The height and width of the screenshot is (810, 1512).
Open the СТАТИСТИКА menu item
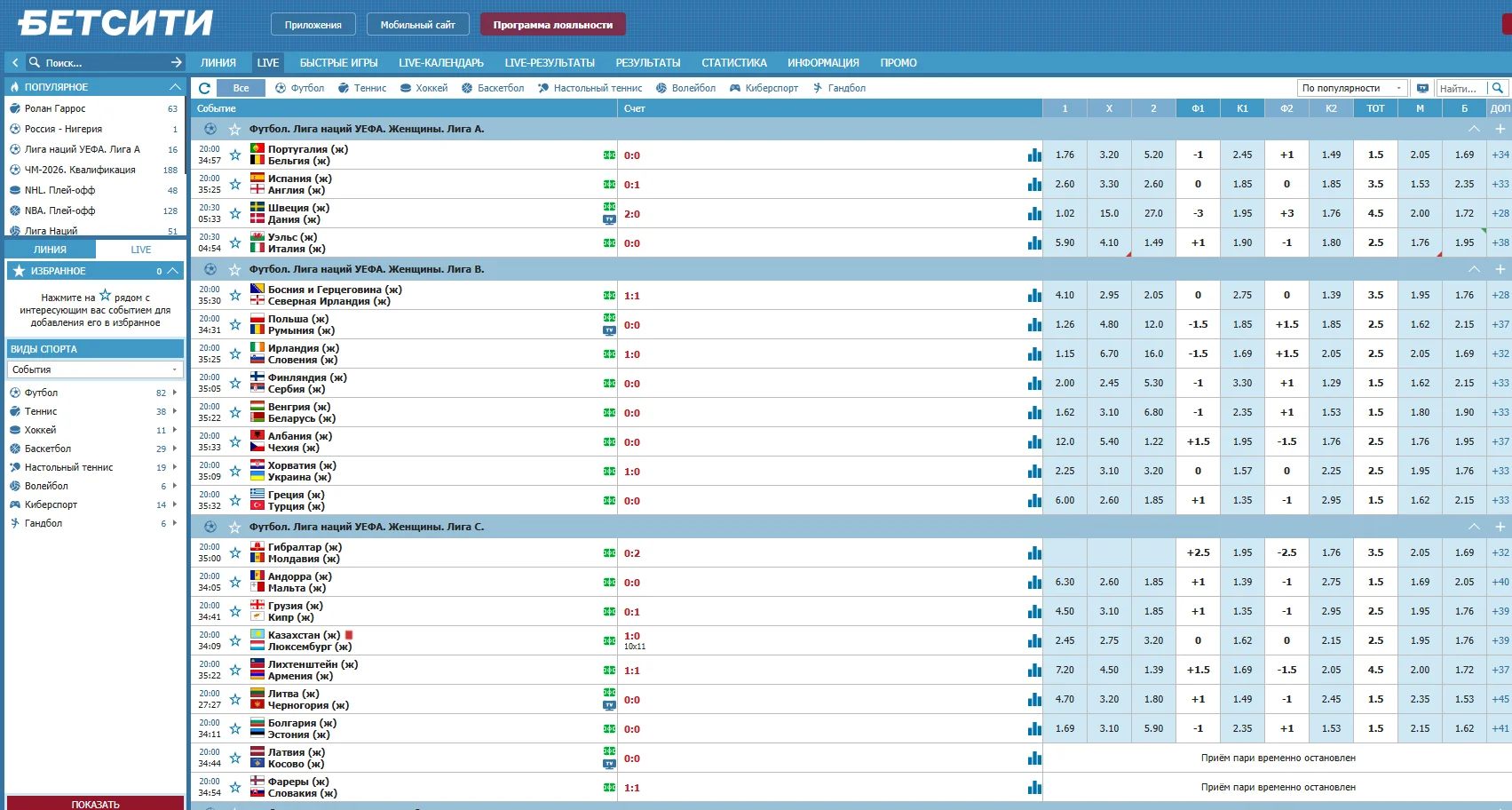[733, 63]
